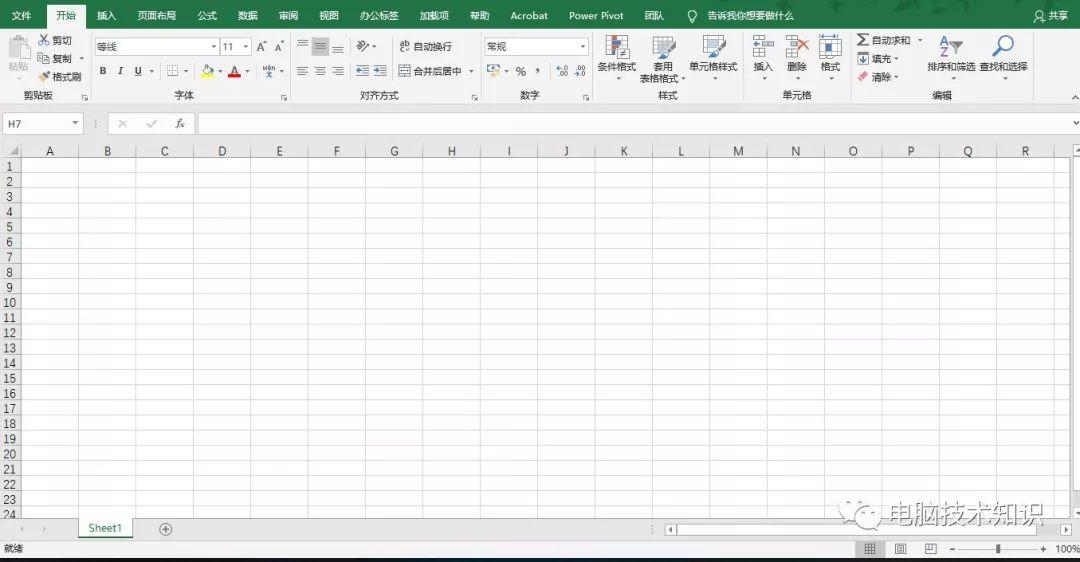The width and height of the screenshot is (1080, 562).
Task: Align text left in cell
Action: [302, 71]
